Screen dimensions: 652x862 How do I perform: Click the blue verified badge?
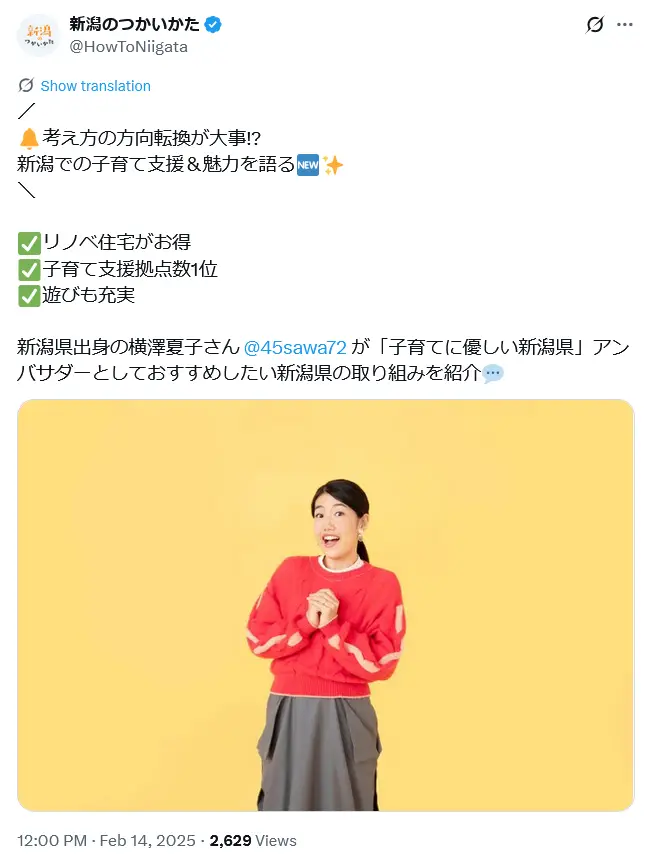[213, 25]
